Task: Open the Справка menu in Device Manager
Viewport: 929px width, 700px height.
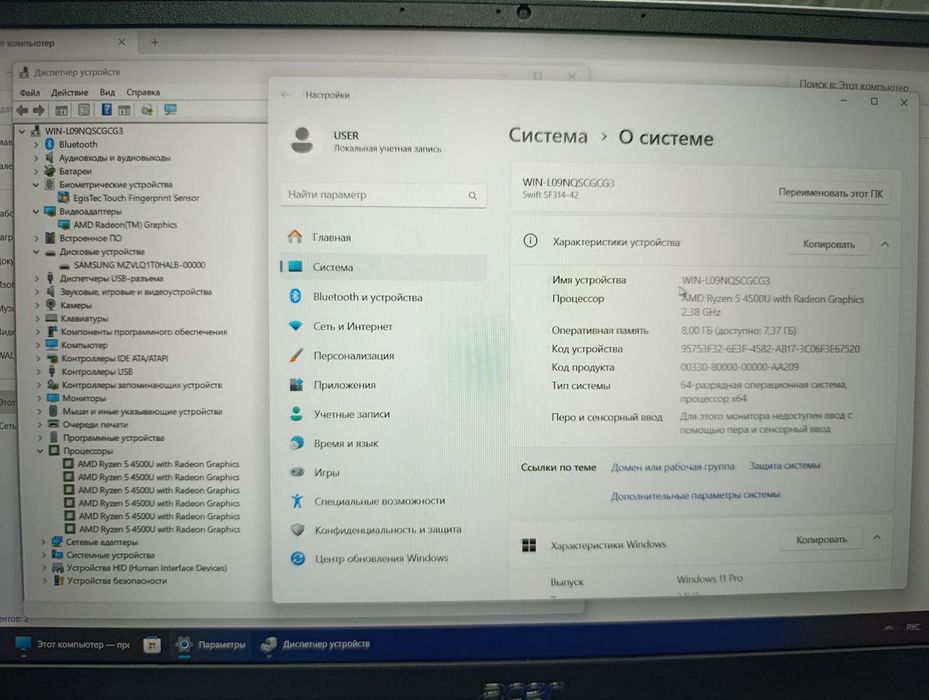Action: [143, 92]
